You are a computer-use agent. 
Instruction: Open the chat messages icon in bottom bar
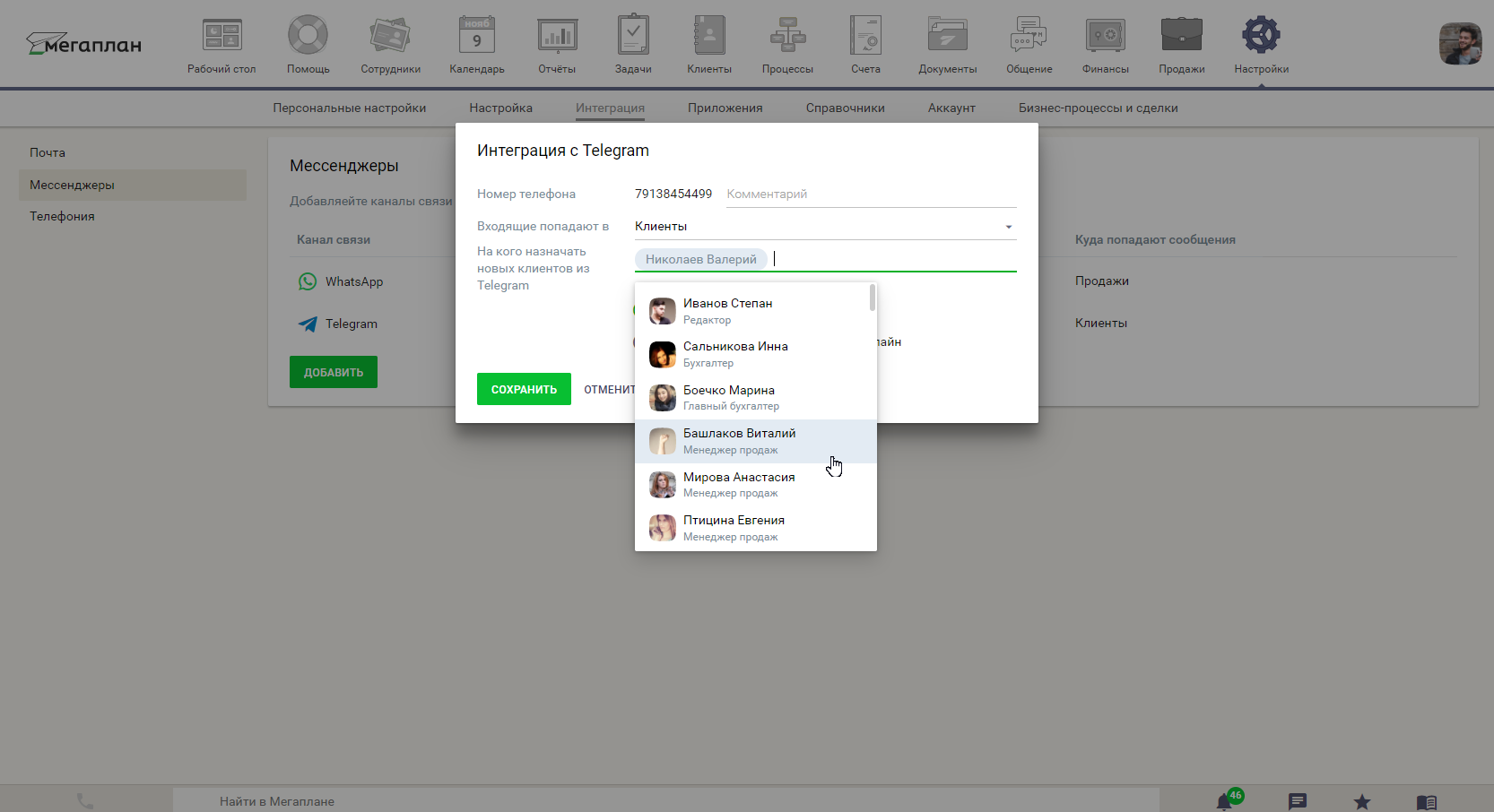point(1298,801)
